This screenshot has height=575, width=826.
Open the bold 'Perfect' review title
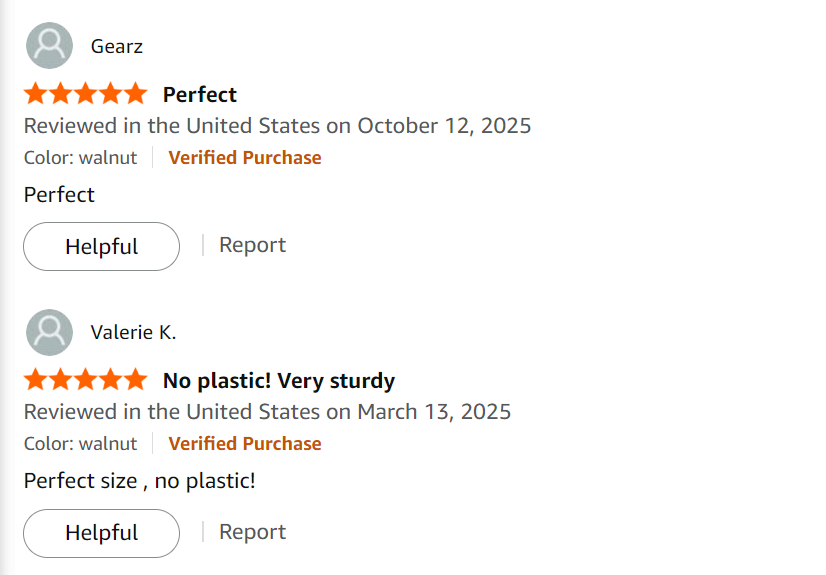click(x=200, y=94)
